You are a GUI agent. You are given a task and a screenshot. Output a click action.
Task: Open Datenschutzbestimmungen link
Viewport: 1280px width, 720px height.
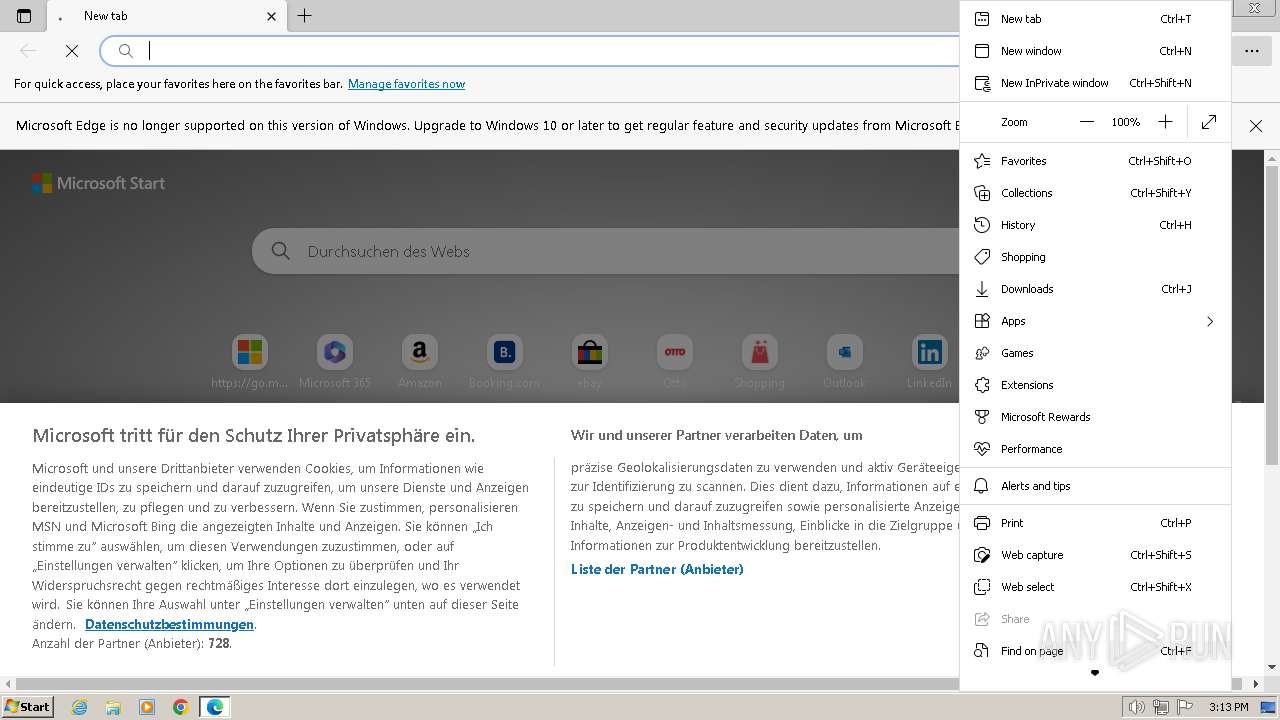click(x=169, y=624)
